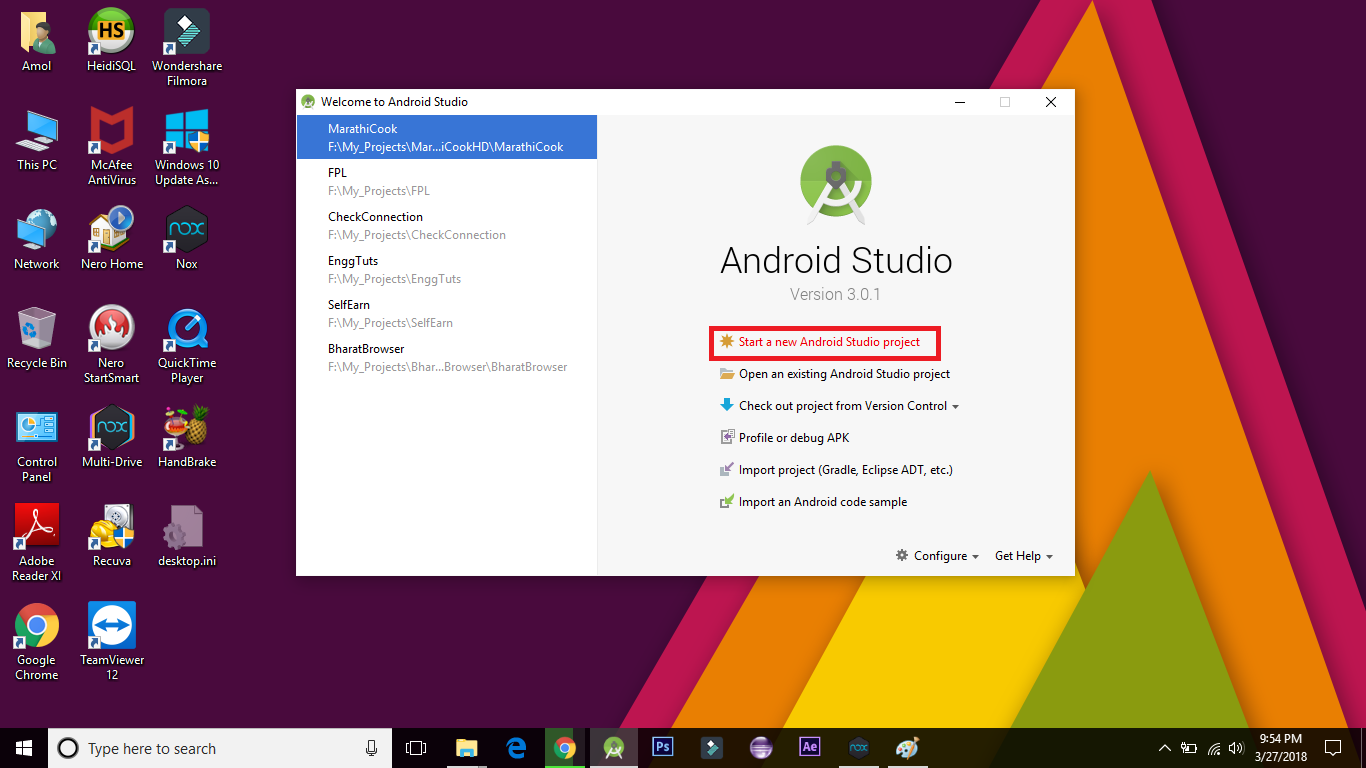Select the Recuva desktop shortcut
The width and height of the screenshot is (1366, 768).
[112, 536]
